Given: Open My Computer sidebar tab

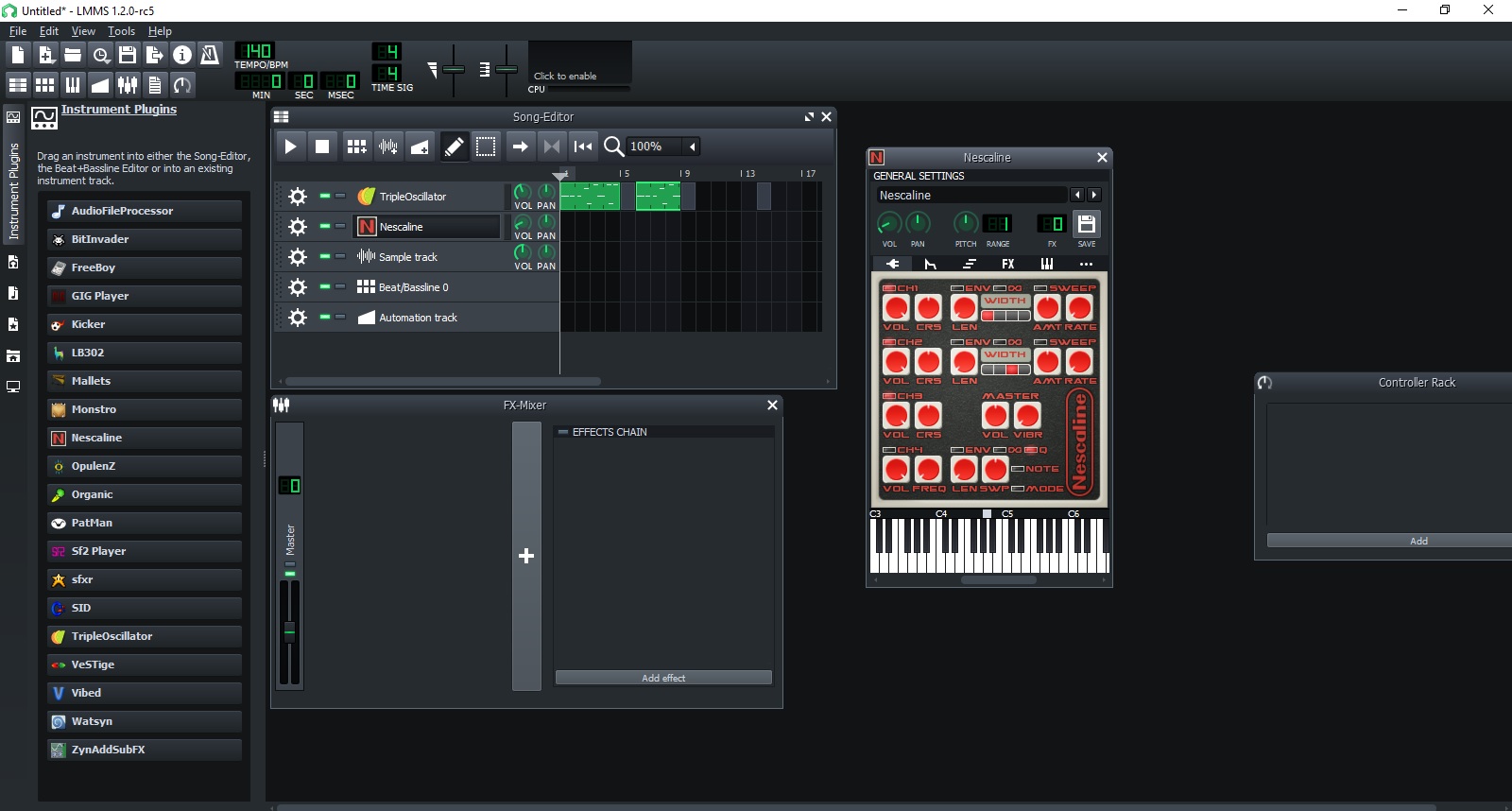Looking at the screenshot, I should 13,387.
